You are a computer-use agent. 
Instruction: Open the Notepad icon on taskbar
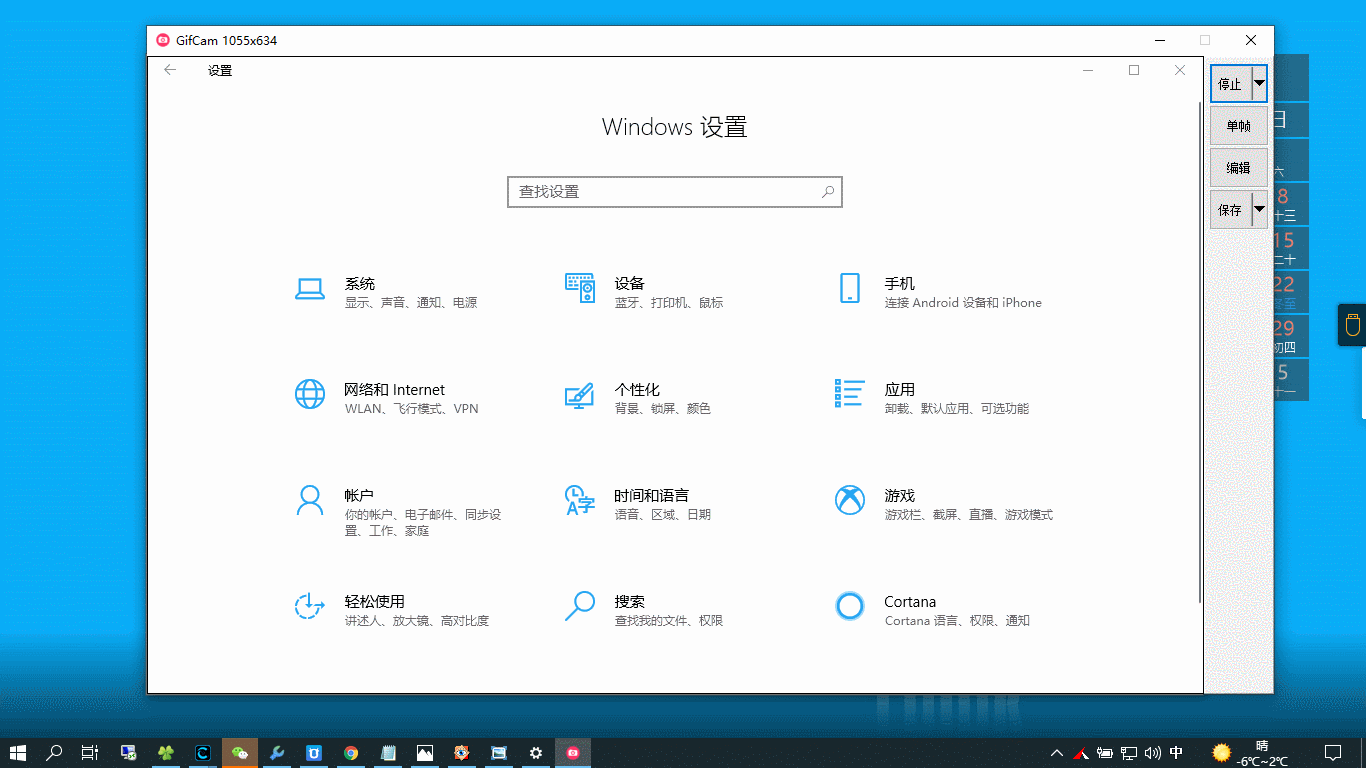pyautogui.click(x=388, y=753)
